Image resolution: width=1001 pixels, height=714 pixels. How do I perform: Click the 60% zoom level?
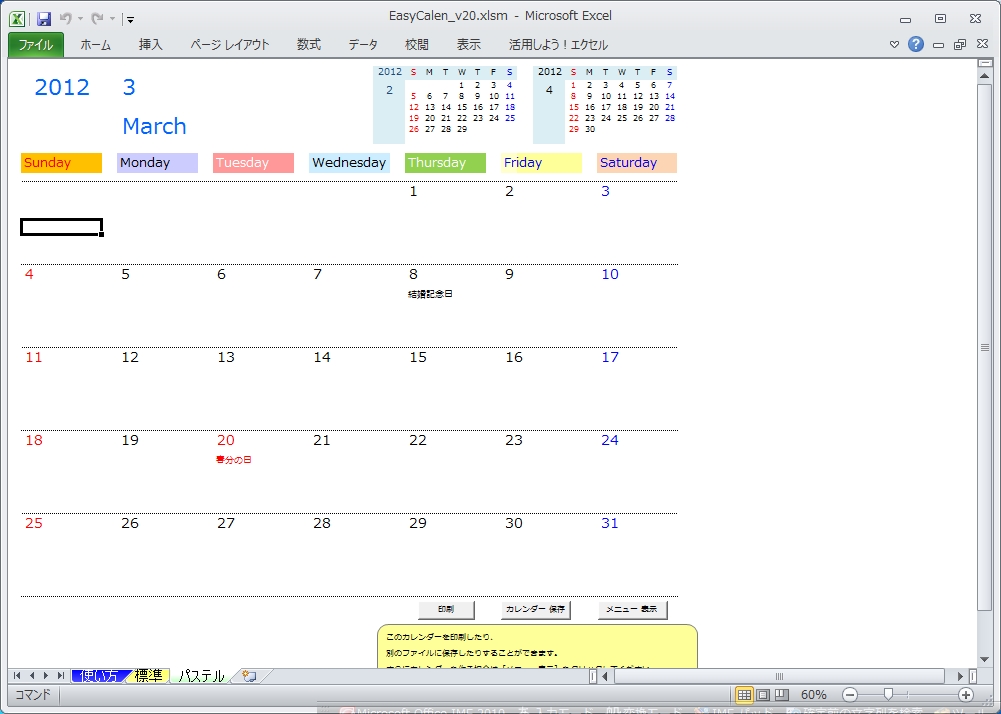tap(813, 695)
